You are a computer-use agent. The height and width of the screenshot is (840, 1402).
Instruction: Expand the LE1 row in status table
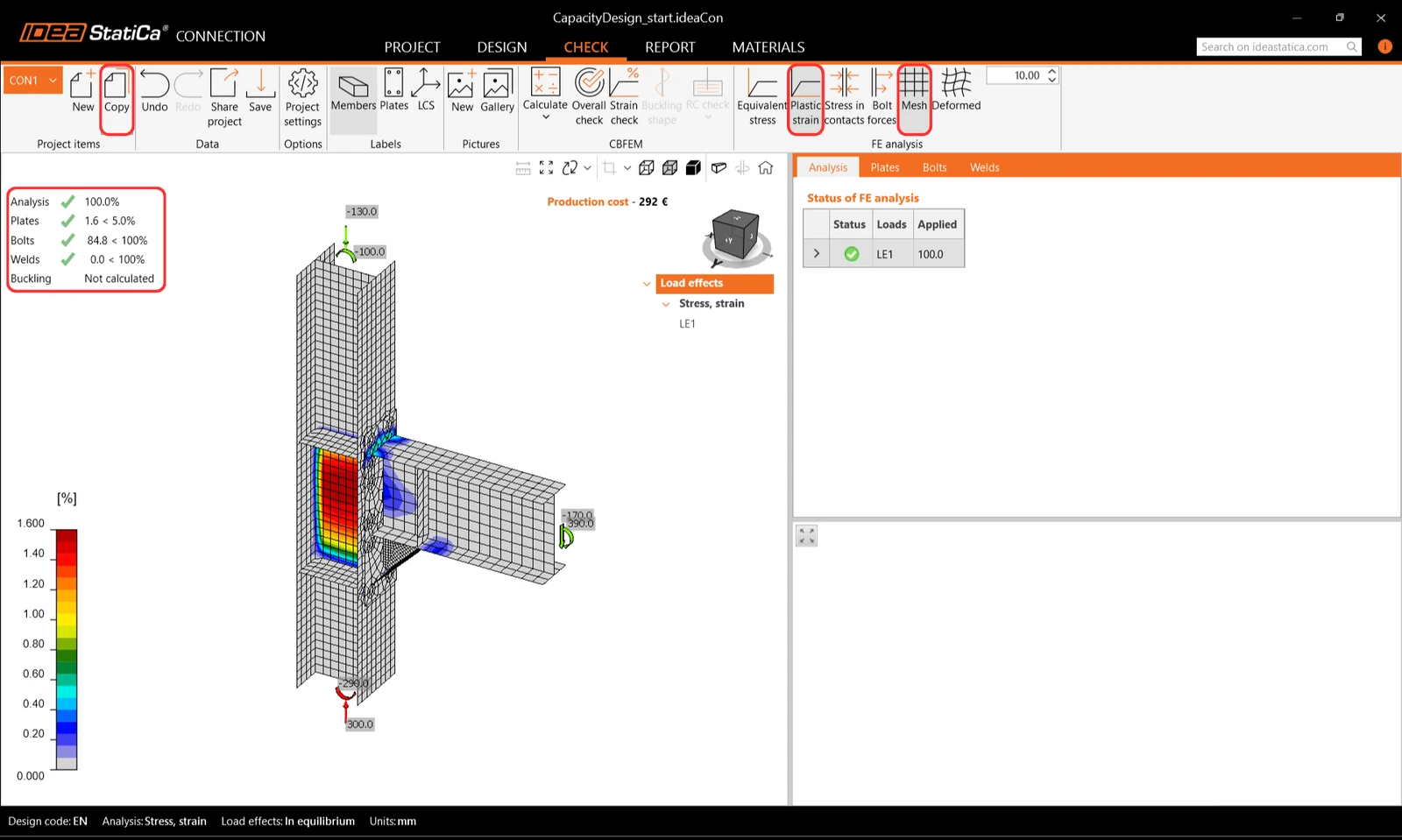817,254
